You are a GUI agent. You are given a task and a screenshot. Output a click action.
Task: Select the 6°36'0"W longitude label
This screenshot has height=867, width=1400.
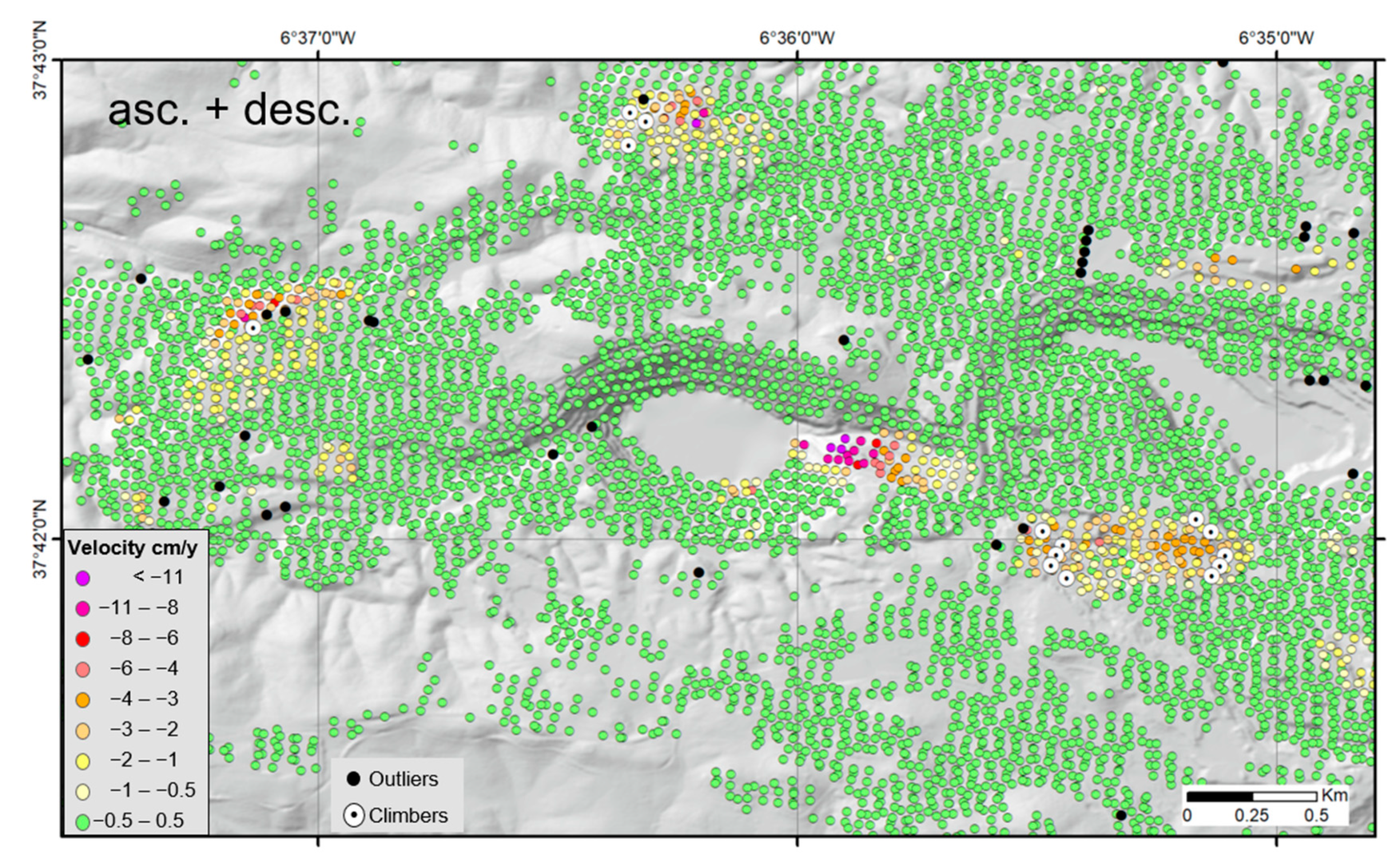[x=797, y=37]
